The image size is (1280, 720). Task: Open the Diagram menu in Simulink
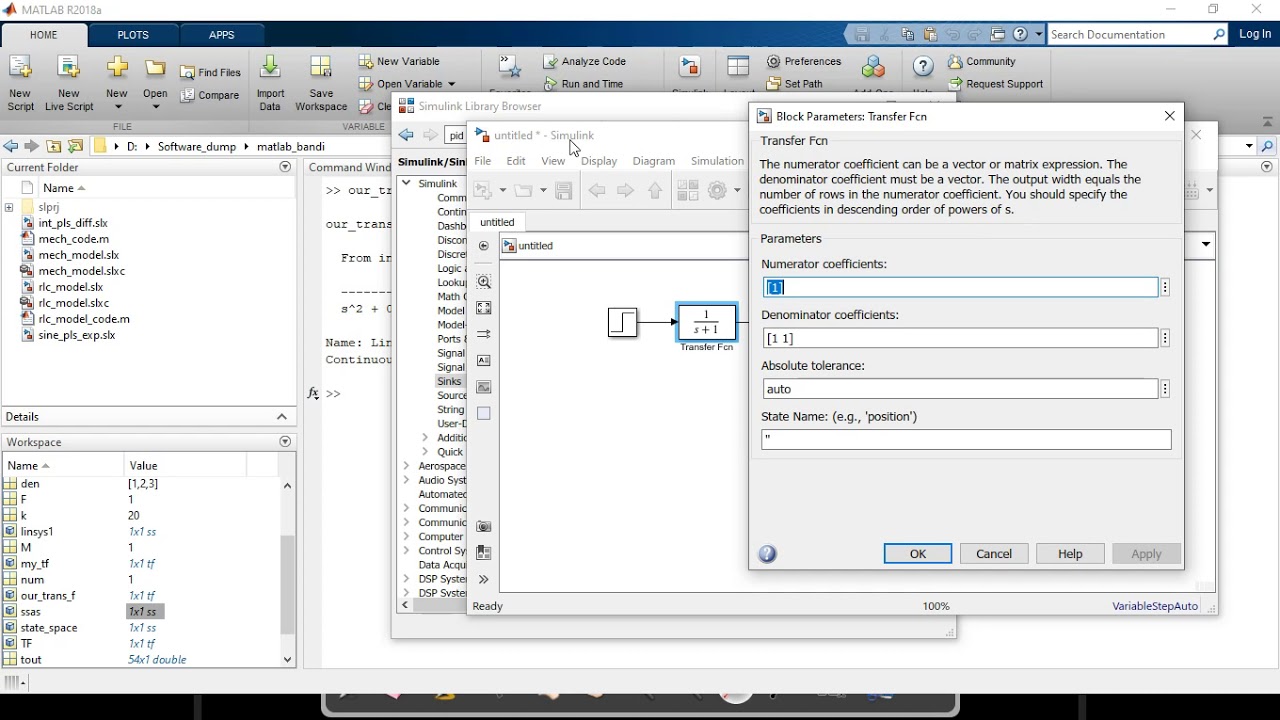[x=654, y=161]
